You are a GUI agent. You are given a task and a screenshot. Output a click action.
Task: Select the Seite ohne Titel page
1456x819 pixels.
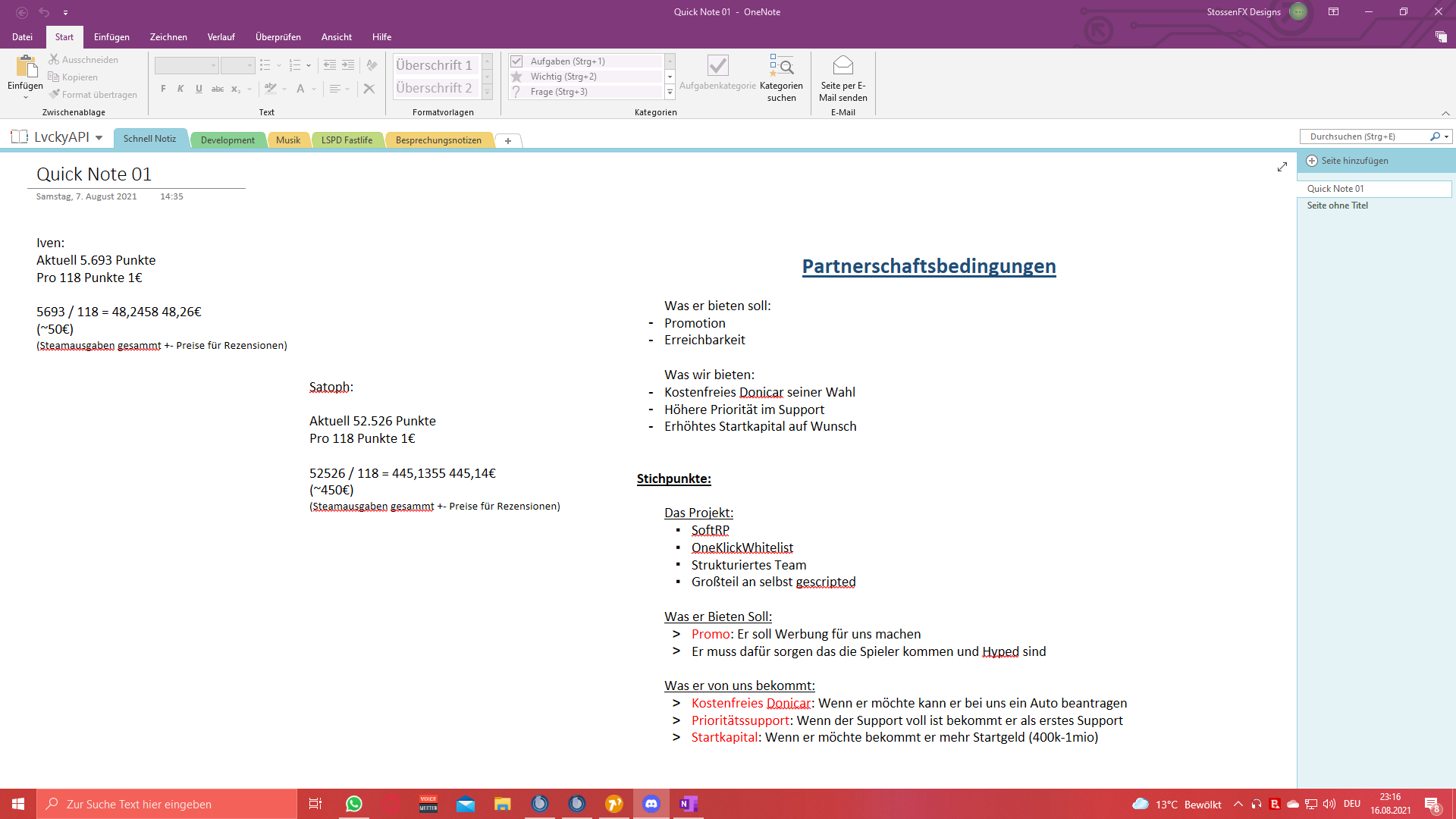point(1338,206)
